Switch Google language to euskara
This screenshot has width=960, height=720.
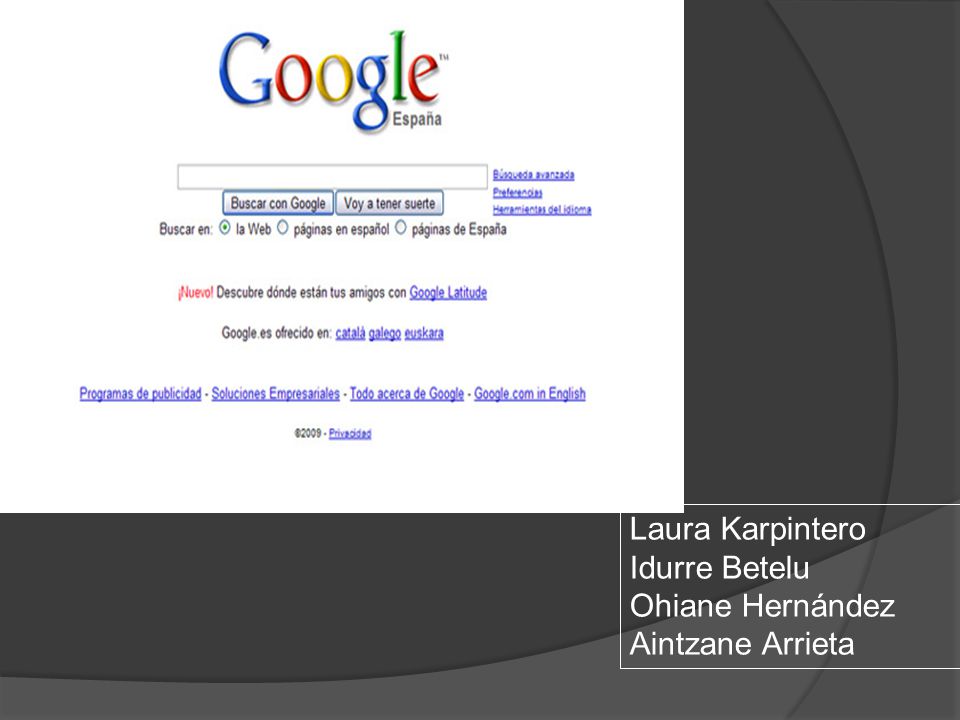(x=424, y=333)
